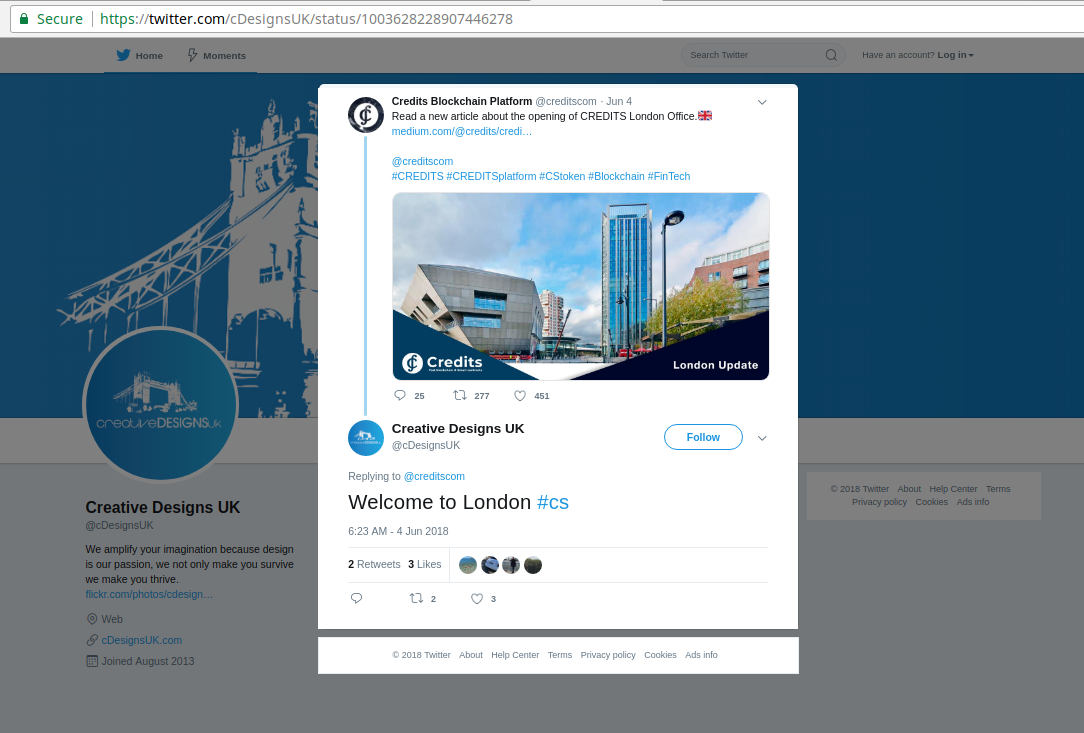
Task: Click the large Creative Designs UK profile picture
Action: (x=160, y=404)
